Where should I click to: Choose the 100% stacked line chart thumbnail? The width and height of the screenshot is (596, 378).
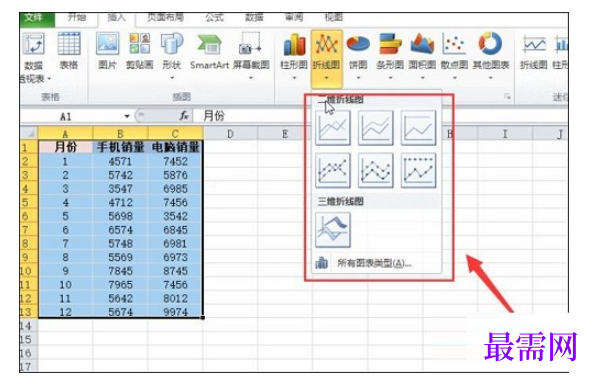[x=418, y=128]
